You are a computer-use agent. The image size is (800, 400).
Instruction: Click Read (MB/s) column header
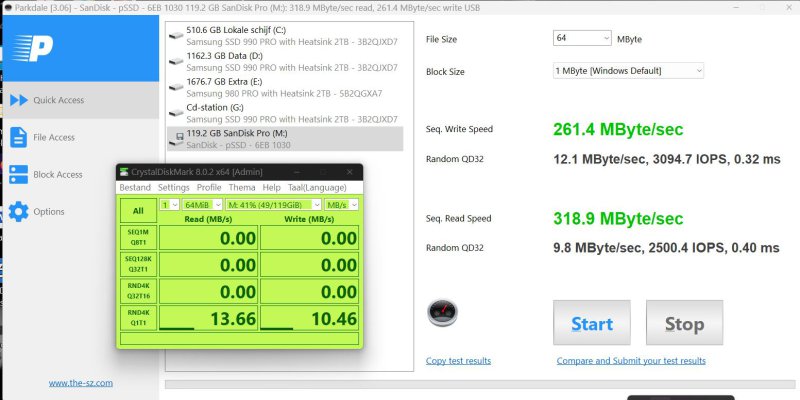pyautogui.click(x=208, y=219)
